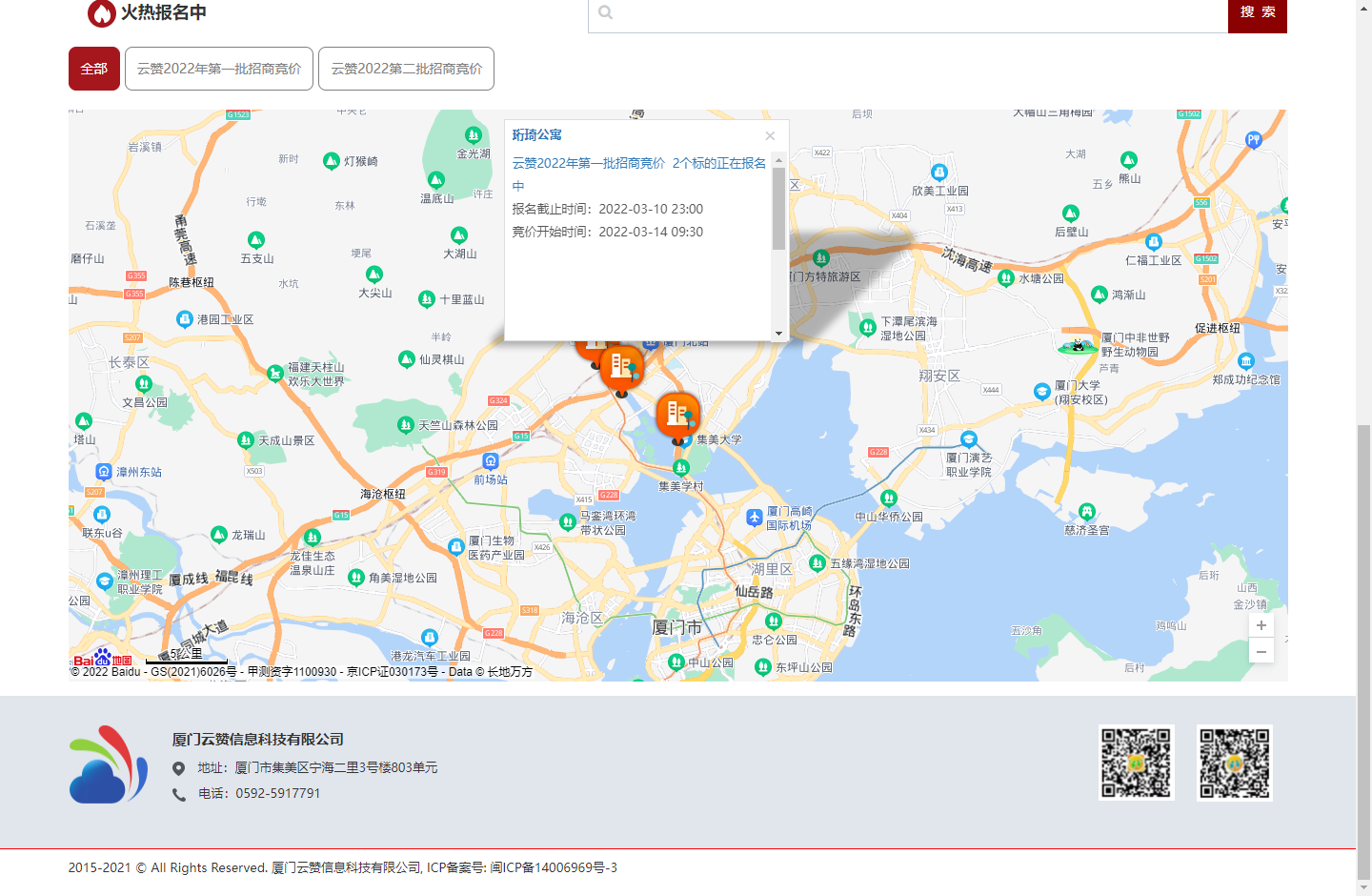Click the 漳州东站 train station icon
The image size is (1372, 896).
point(104,472)
